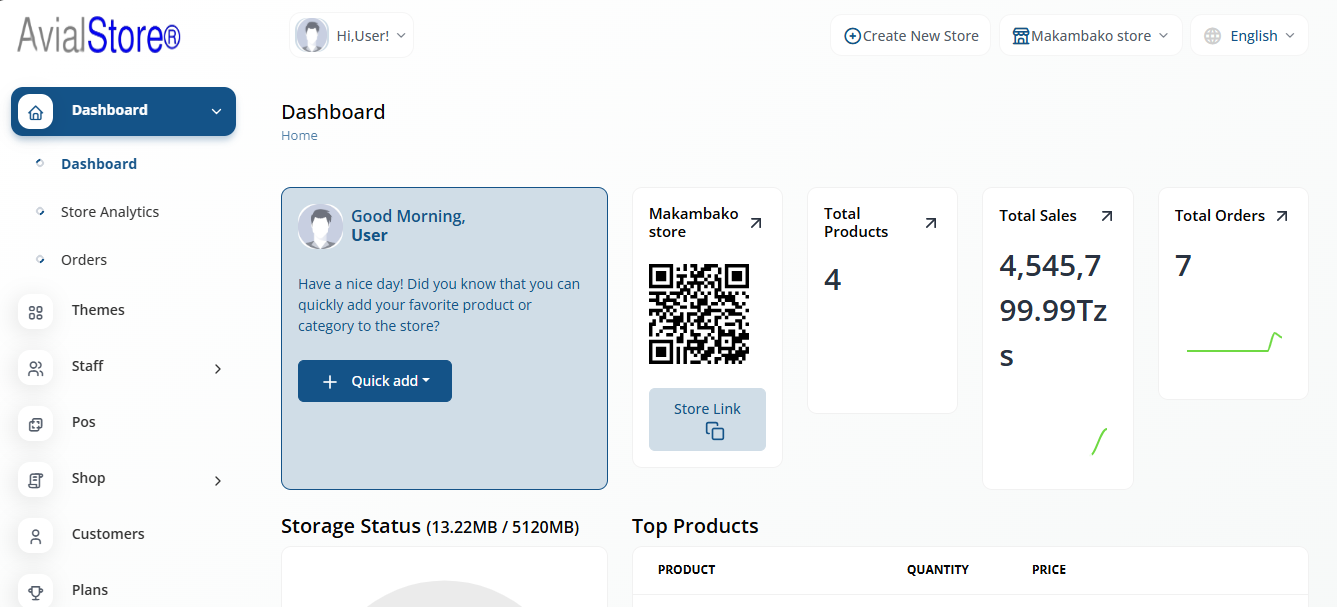Click the plus icon on Quick add

[x=330, y=382]
